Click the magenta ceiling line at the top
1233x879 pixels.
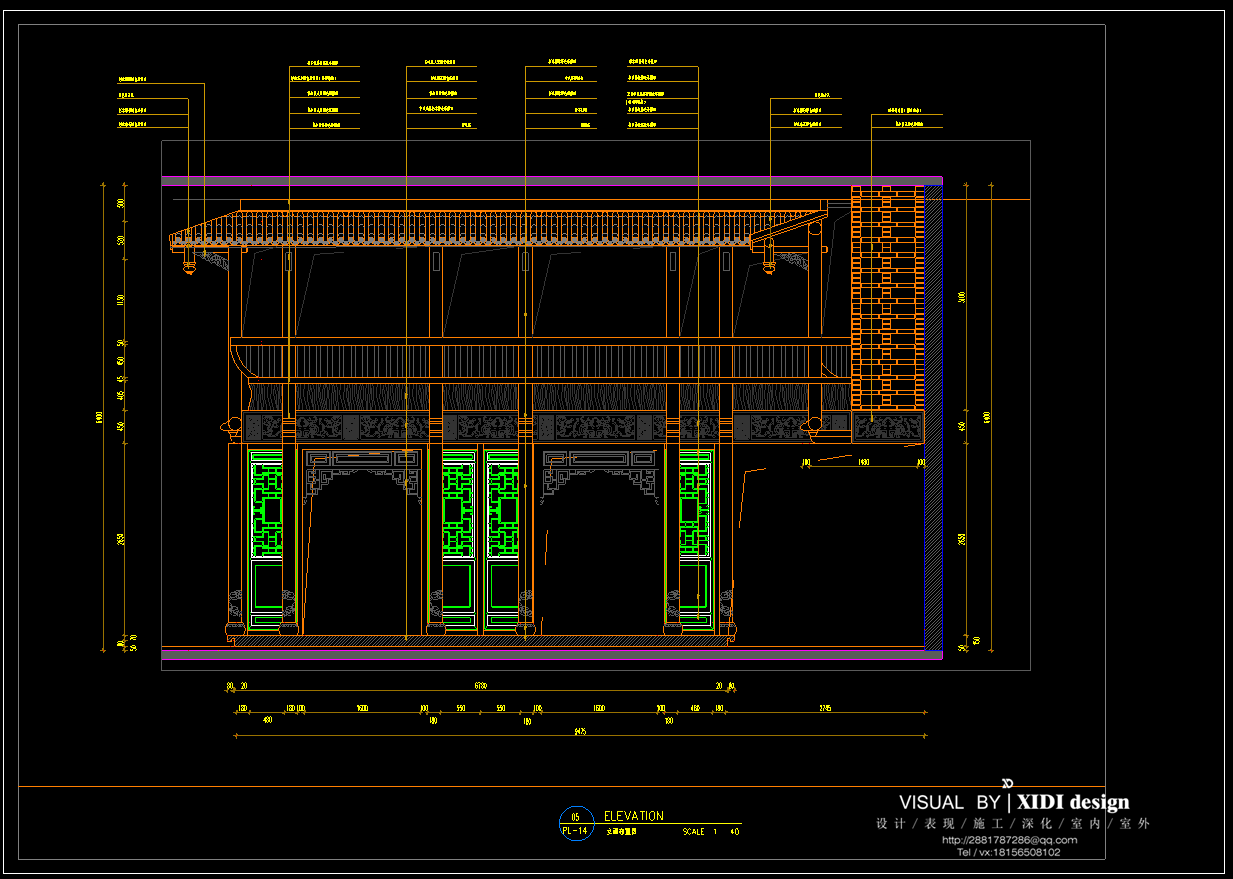550,178
